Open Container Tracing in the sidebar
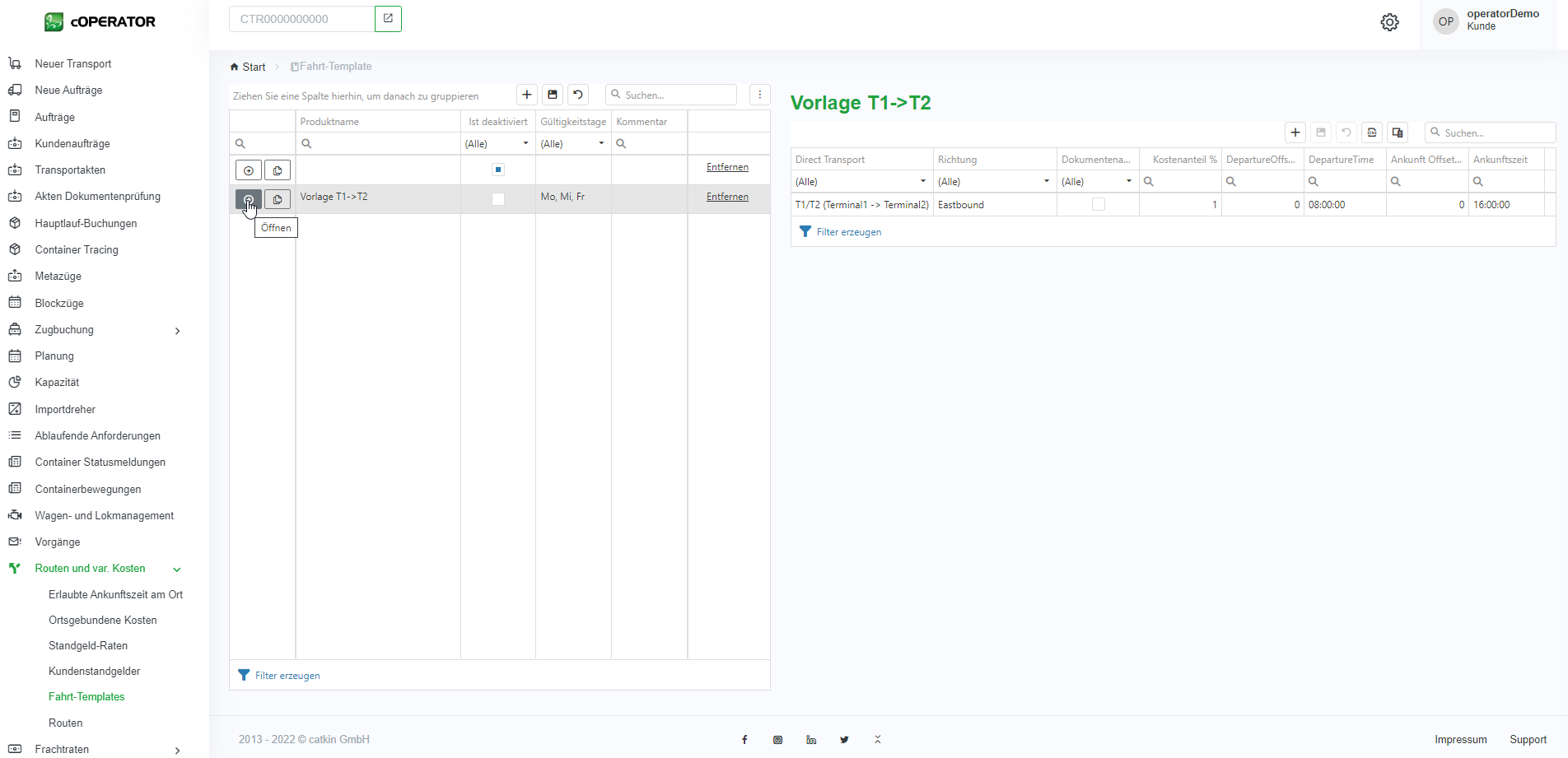This screenshot has height=758, width=1568. pos(77,250)
